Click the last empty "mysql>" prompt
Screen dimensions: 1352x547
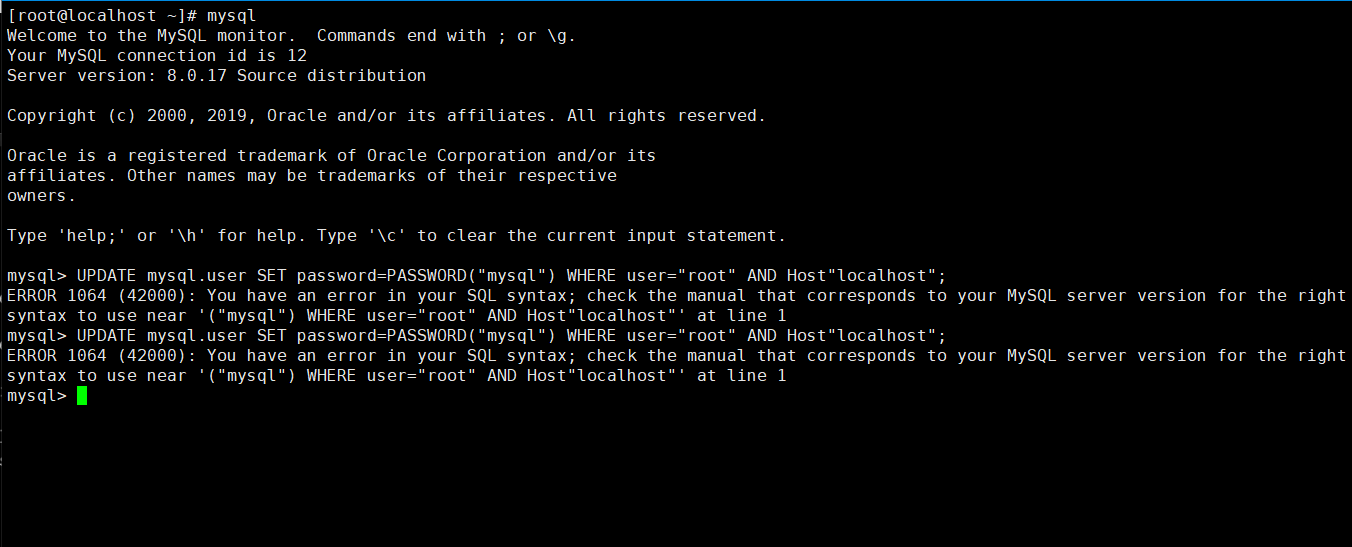pyautogui.click(x=36, y=396)
